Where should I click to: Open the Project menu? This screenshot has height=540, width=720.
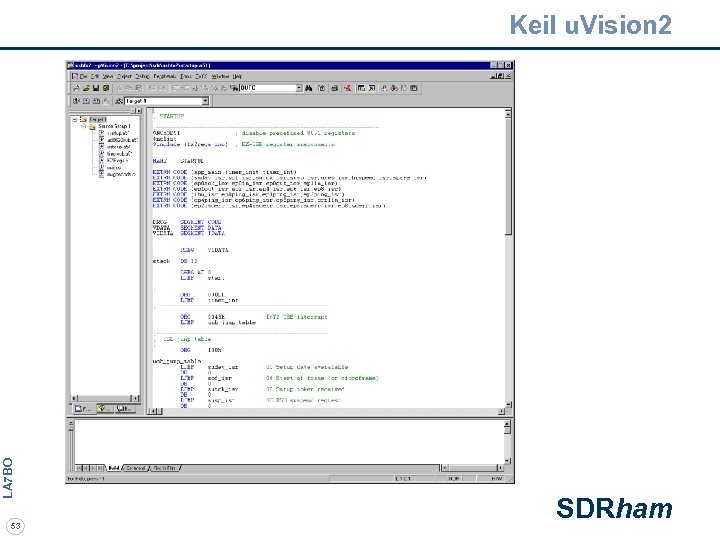[124, 76]
